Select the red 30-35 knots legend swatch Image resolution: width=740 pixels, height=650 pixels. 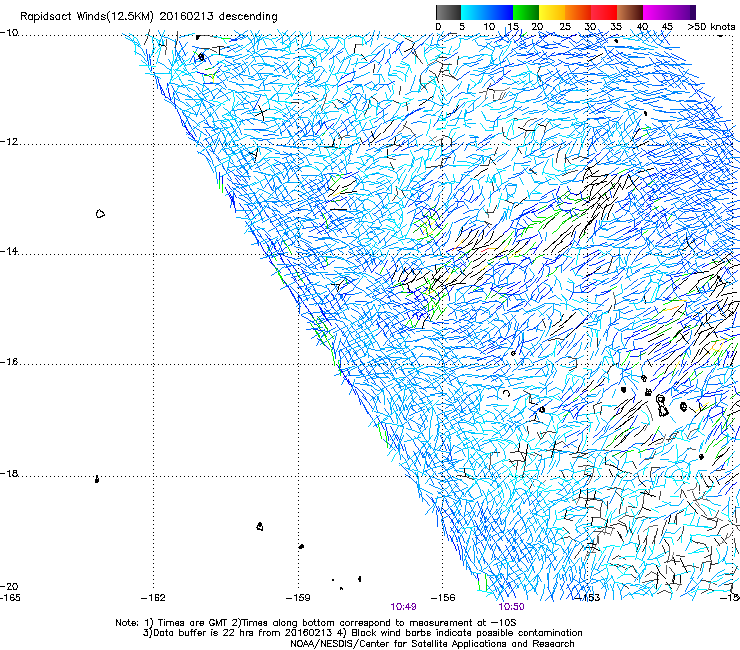click(604, 12)
